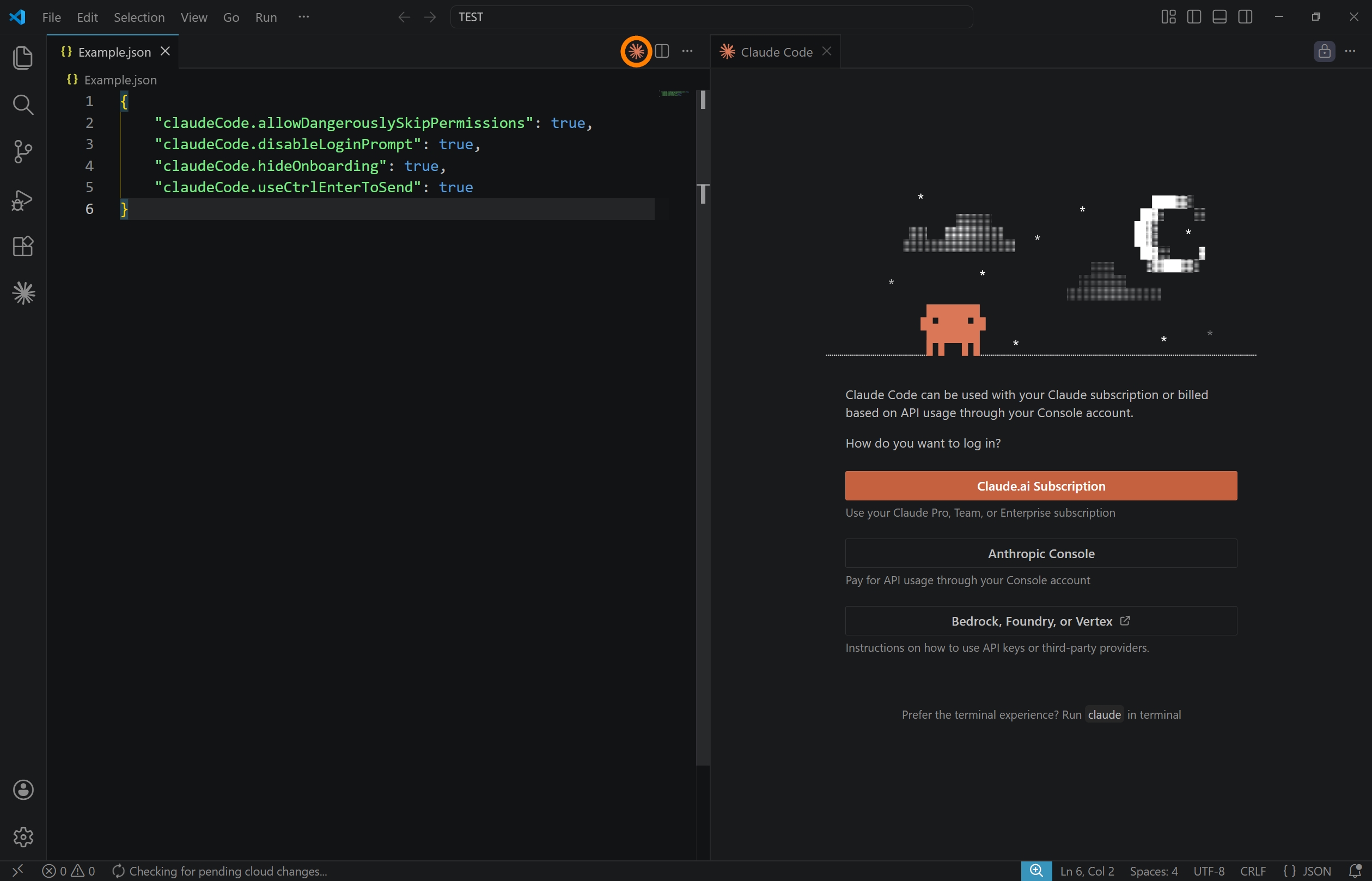The width and height of the screenshot is (1372, 881).
Task: Go forward in navigation history
Action: pyautogui.click(x=430, y=17)
